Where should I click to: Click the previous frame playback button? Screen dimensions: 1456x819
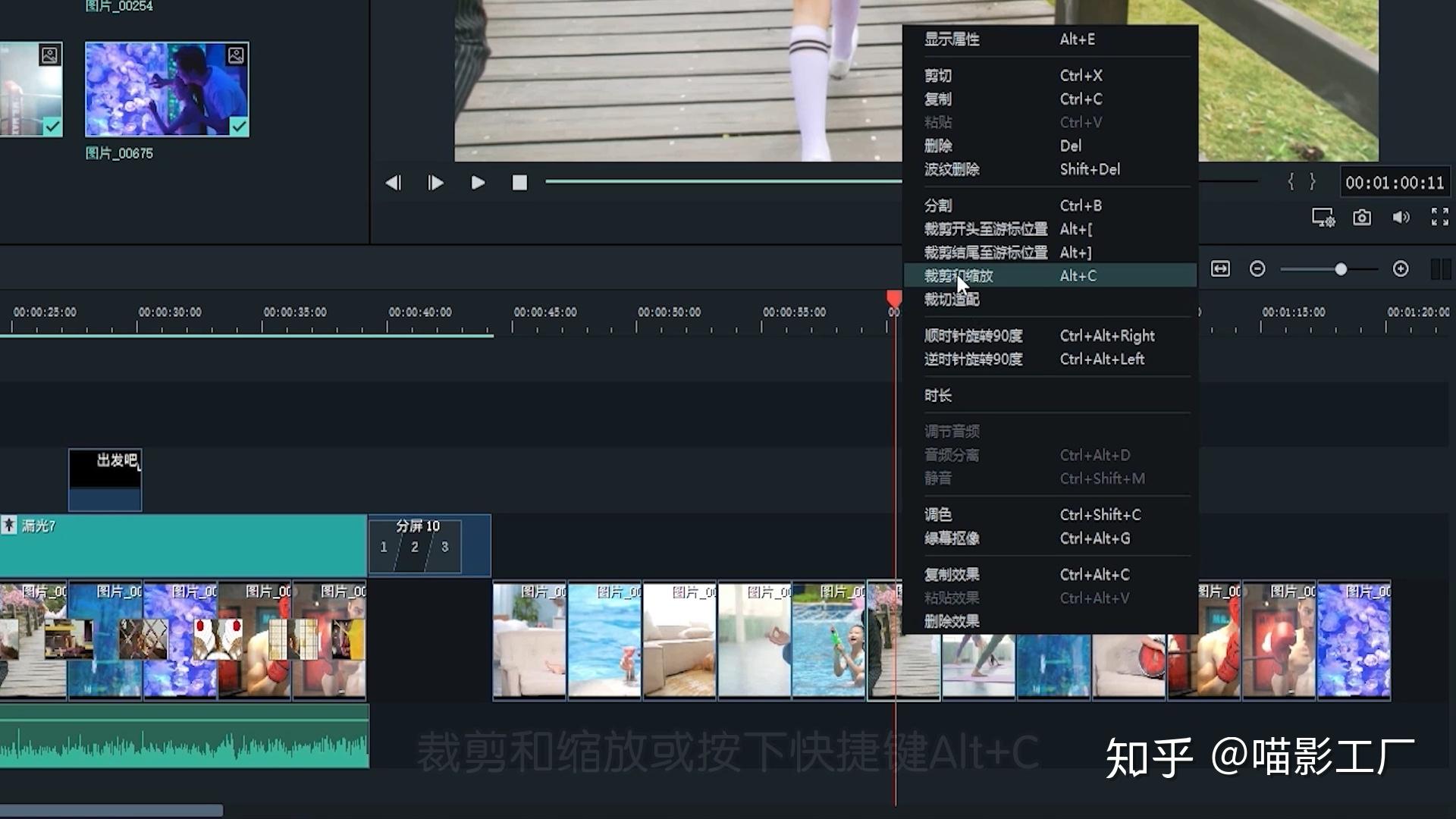(x=393, y=183)
